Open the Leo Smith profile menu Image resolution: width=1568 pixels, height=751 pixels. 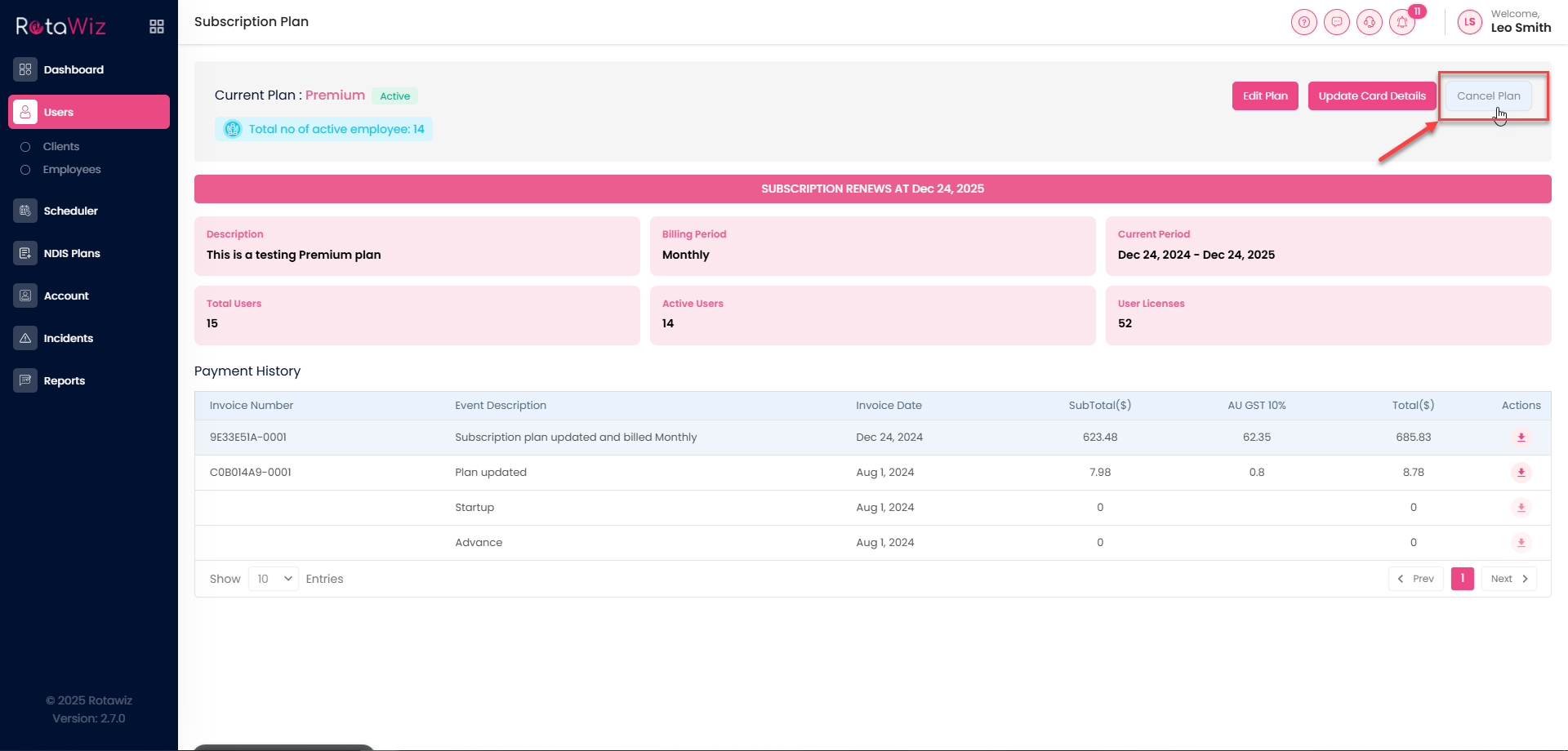pos(1505,22)
